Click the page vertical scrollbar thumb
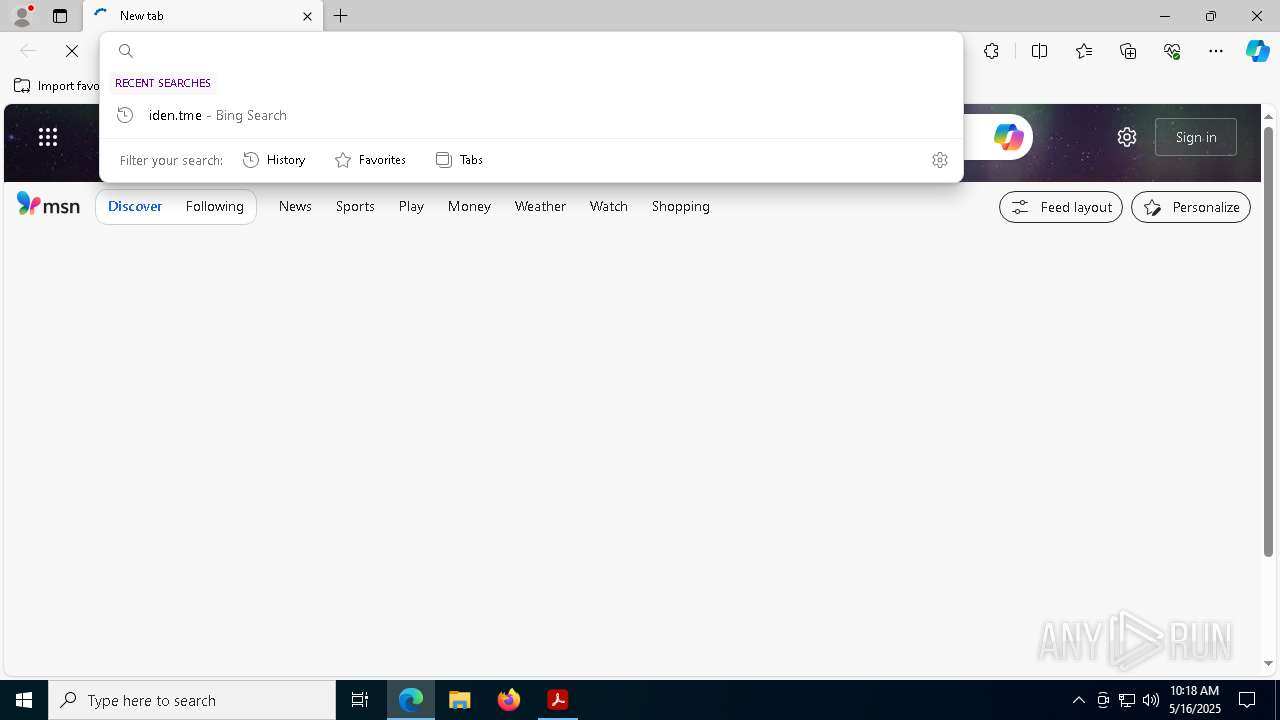The width and height of the screenshot is (1280, 720). pyautogui.click(x=1268, y=340)
